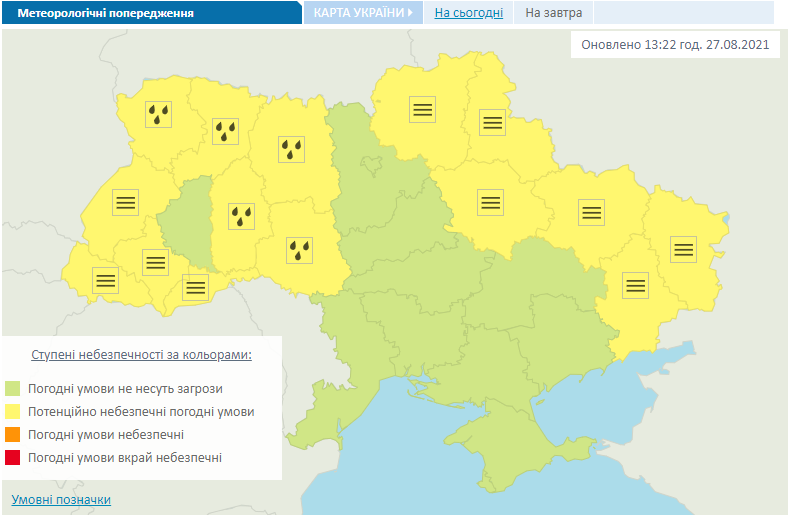The width and height of the screenshot is (788, 516).
Task: Expand the КАРТА УКРАЇНИ dropdown
Action: 363,13
